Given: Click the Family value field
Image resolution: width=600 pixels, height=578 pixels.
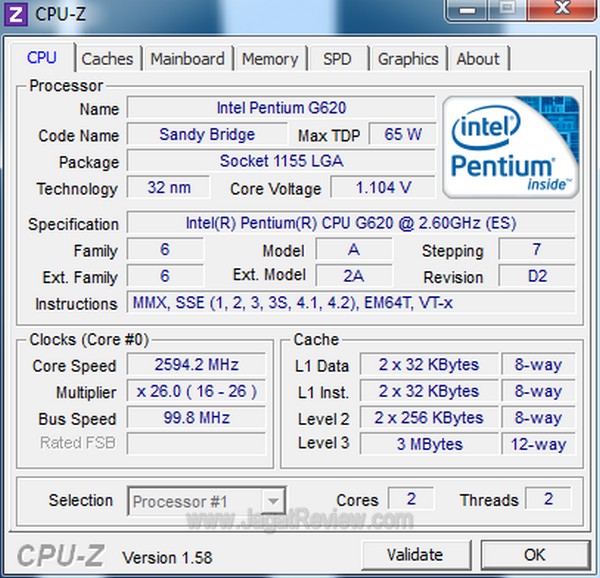Looking at the screenshot, I should (x=165, y=249).
